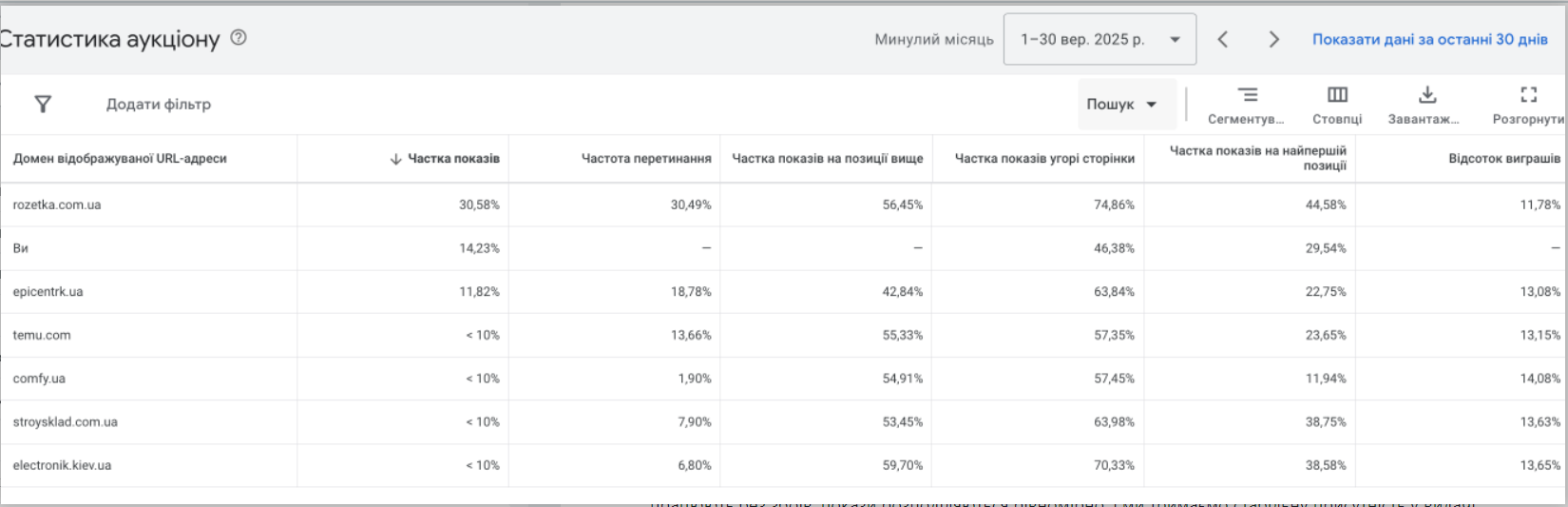Screen dimensions: 1568x507
Task: Select the epicentrk.ua domain row
Action: tap(48, 292)
